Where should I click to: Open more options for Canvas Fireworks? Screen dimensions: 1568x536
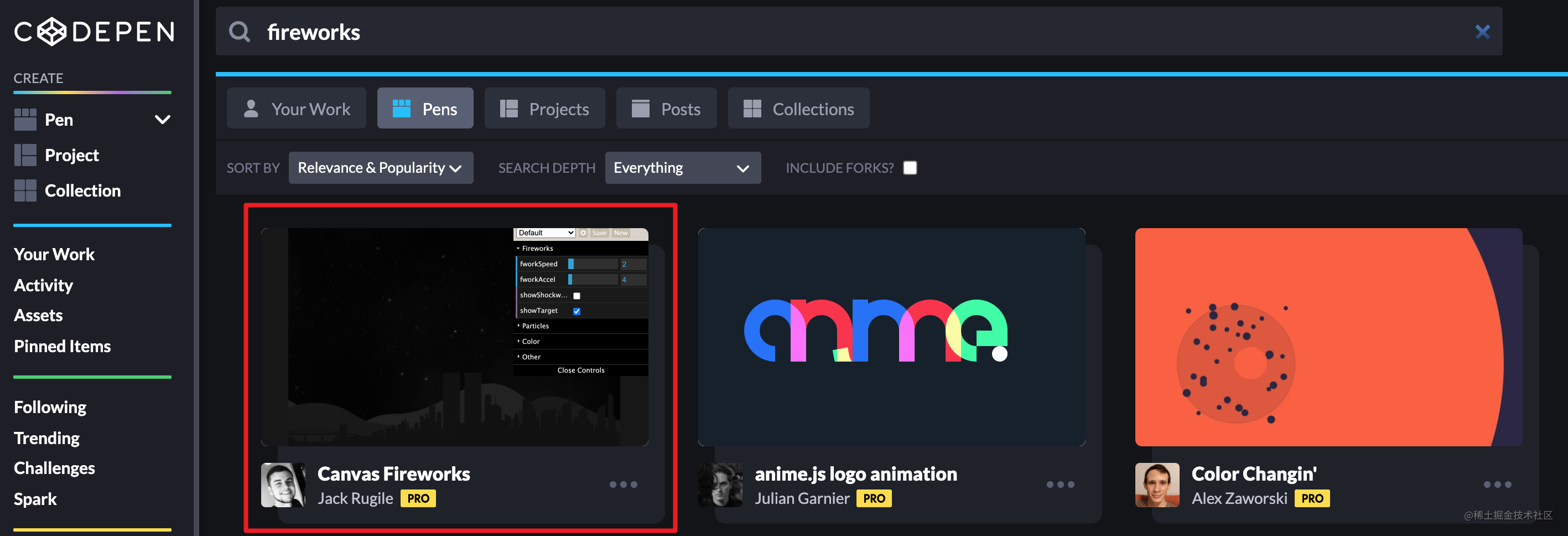622,484
